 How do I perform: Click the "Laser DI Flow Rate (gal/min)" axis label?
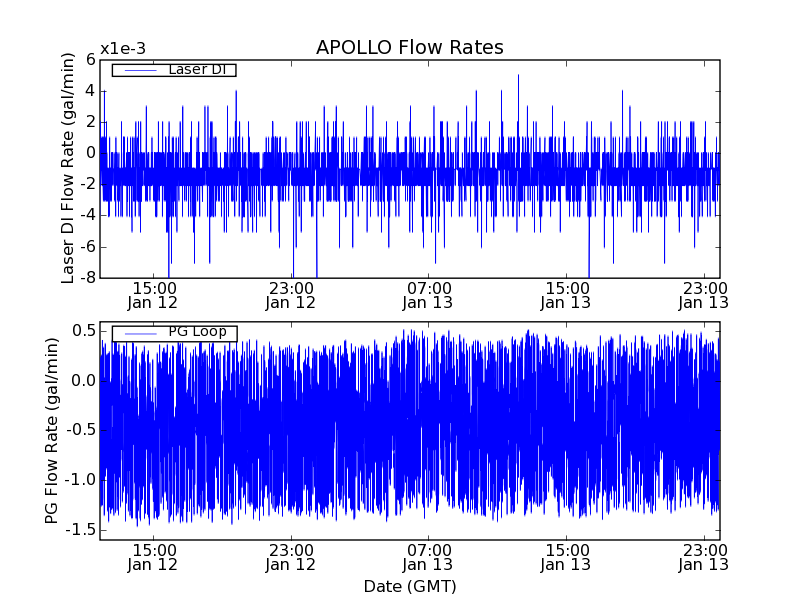coord(68,168)
